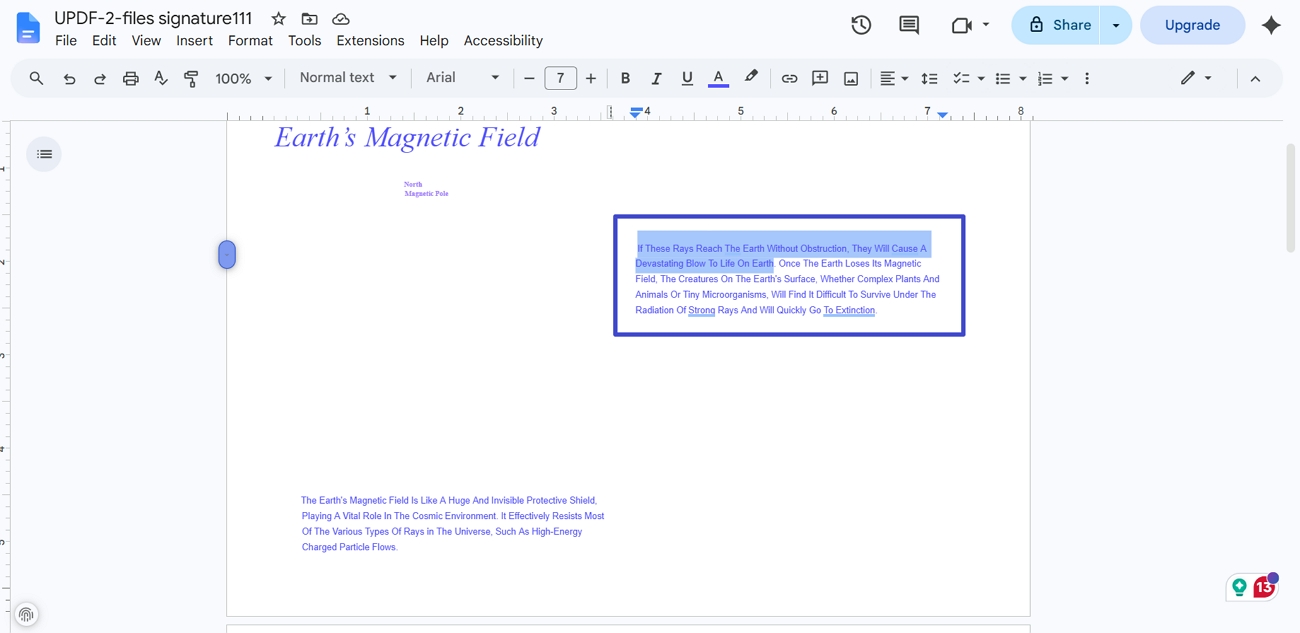Click the blue margin handle beside the page
Image resolution: width=1300 pixels, height=633 pixels.
pyautogui.click(x=227, y=255)
